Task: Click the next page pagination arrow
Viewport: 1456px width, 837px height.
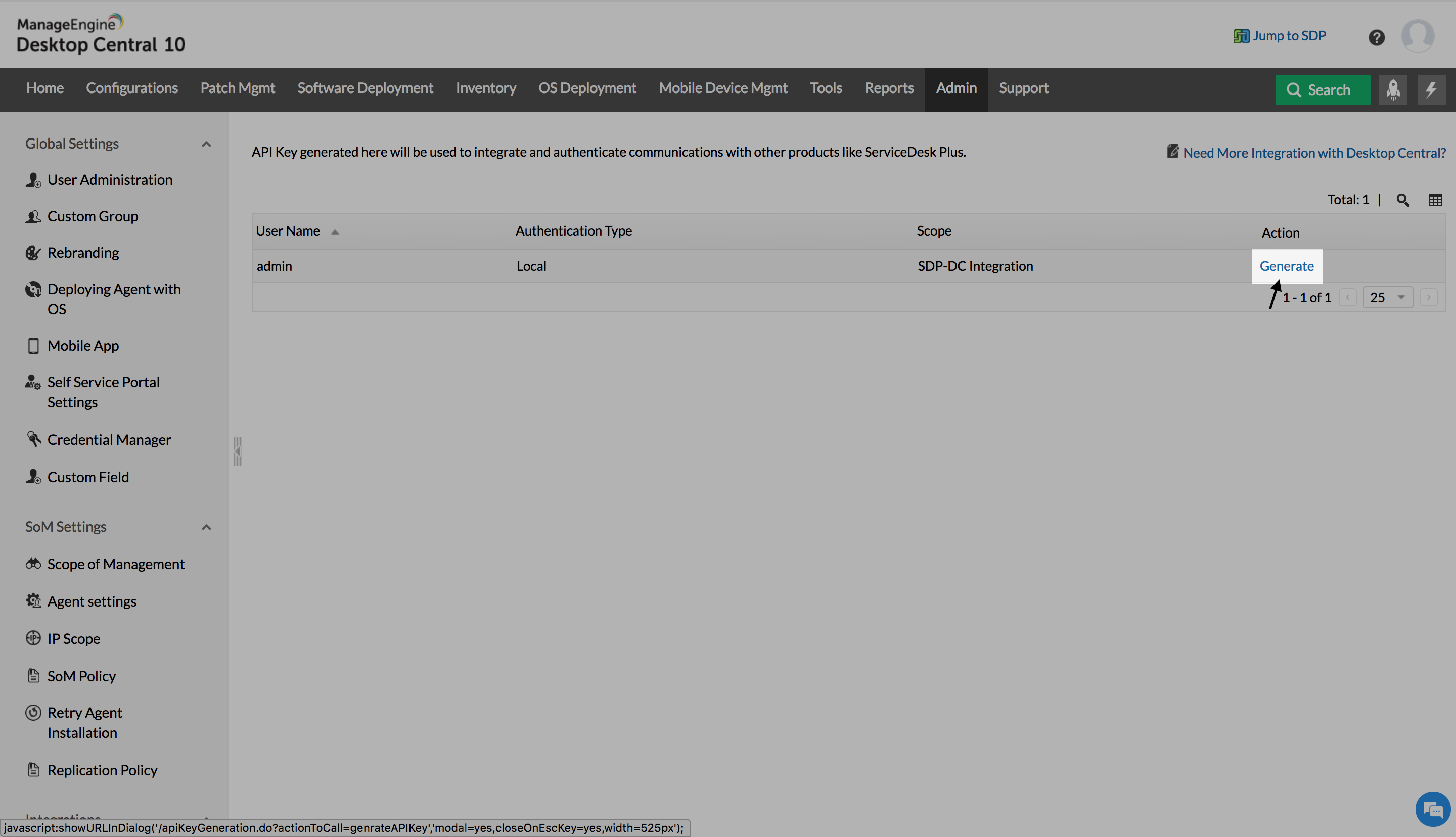Action: (x=1428, y=297)
